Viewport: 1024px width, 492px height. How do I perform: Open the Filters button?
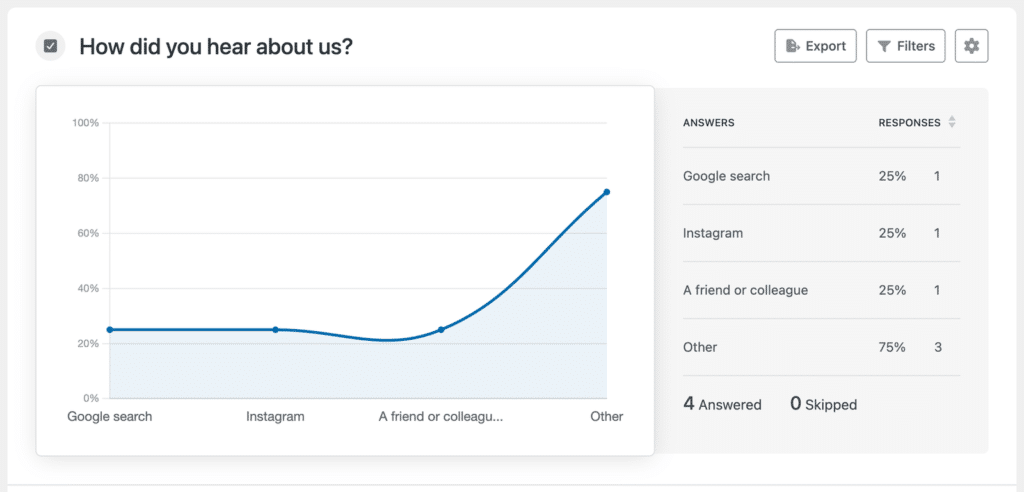click(906, 46)
